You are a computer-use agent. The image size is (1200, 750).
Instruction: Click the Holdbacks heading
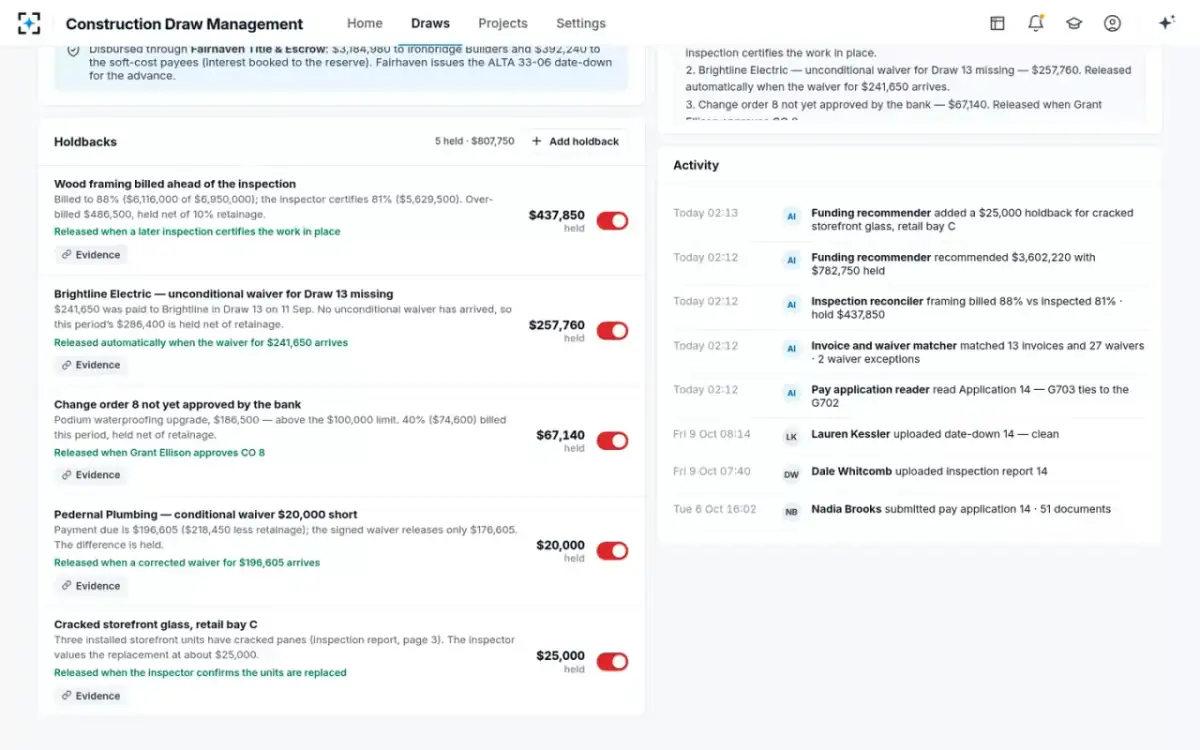tap(85, 142)
